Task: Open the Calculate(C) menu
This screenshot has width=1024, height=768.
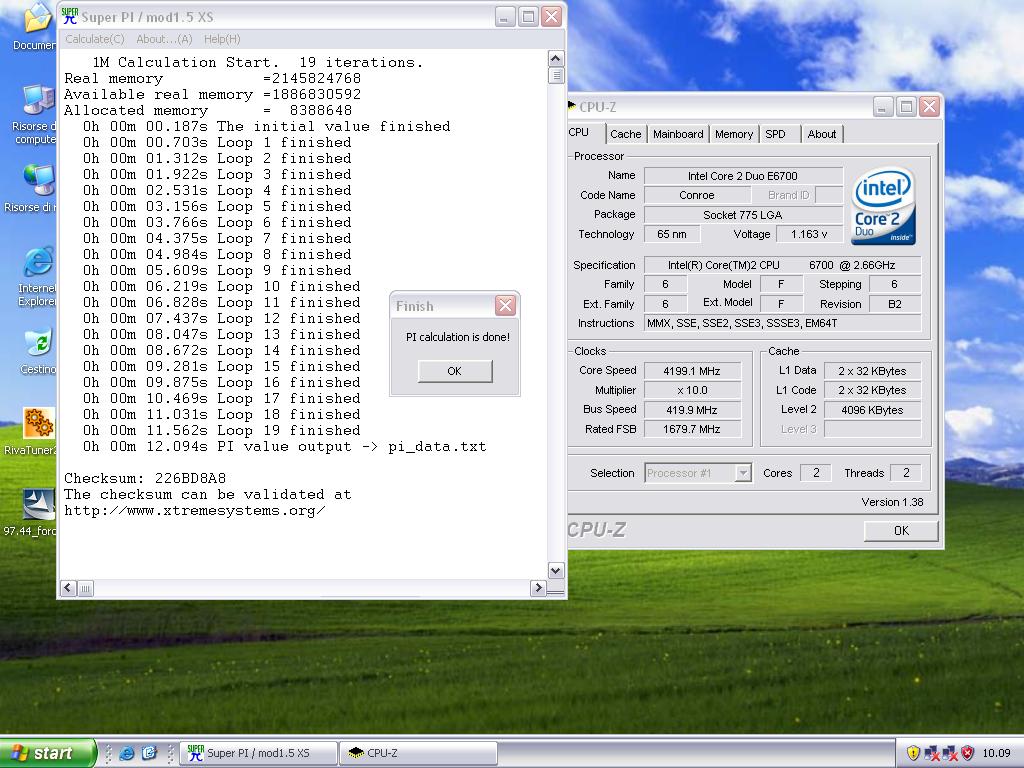Action: [95, 39]
